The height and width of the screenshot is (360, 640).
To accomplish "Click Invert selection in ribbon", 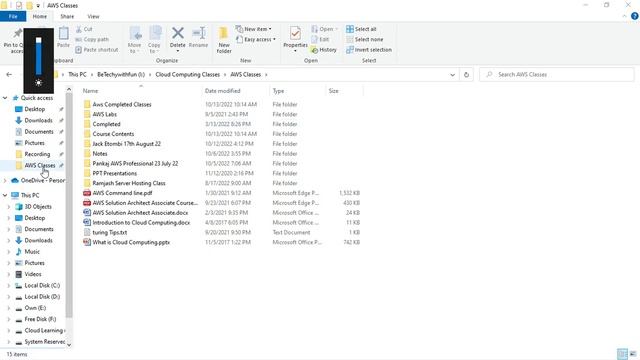I will (369, 50).
